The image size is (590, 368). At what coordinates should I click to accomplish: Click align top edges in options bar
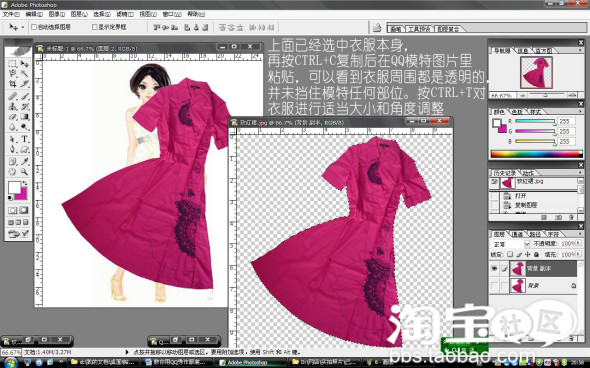coord(157,27)
